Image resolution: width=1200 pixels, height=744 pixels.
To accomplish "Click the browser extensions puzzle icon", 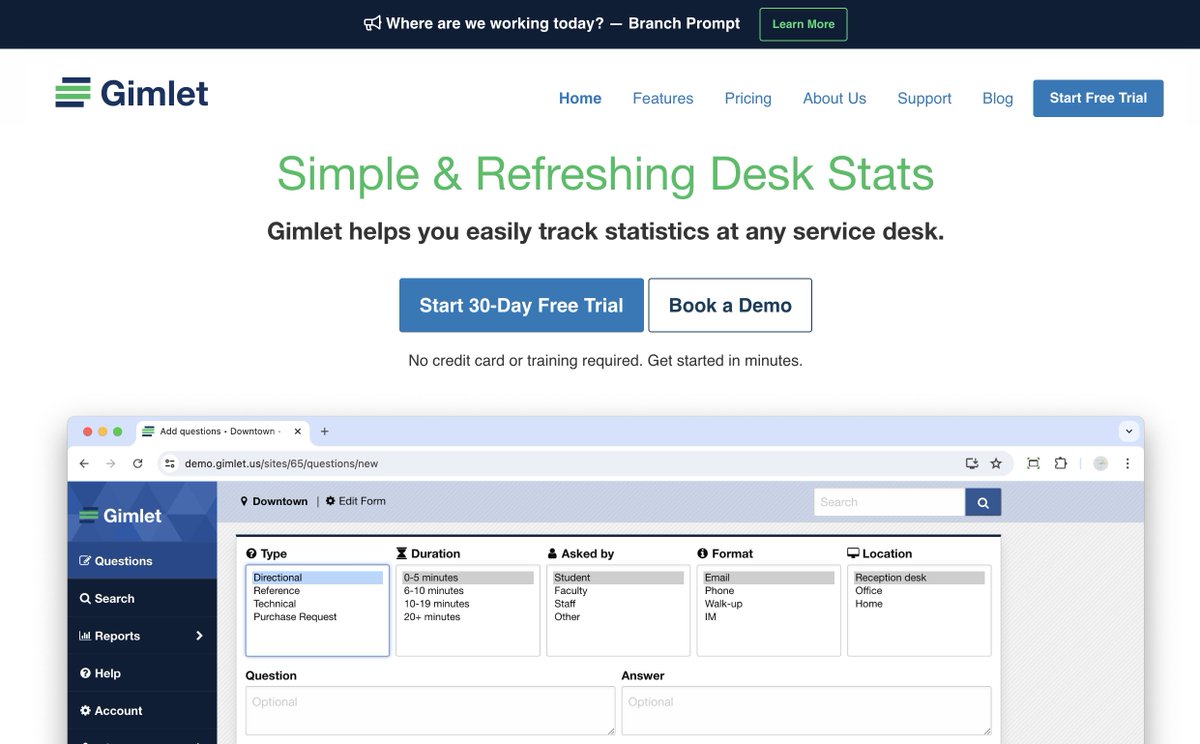I will (1061, 463).
